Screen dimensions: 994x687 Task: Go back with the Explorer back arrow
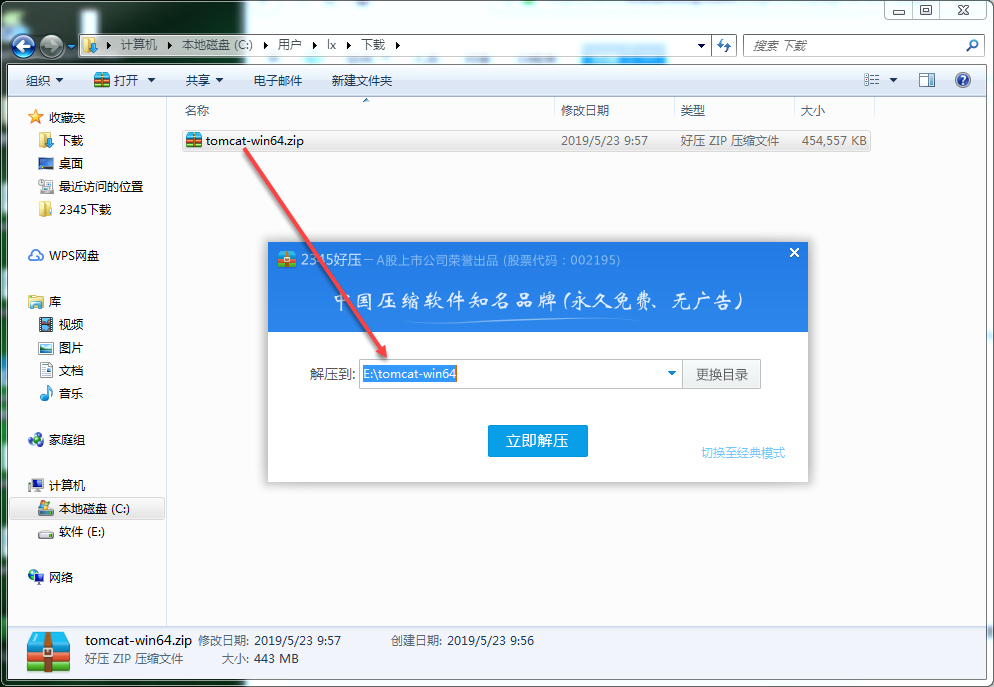click(x=23, y=46)
